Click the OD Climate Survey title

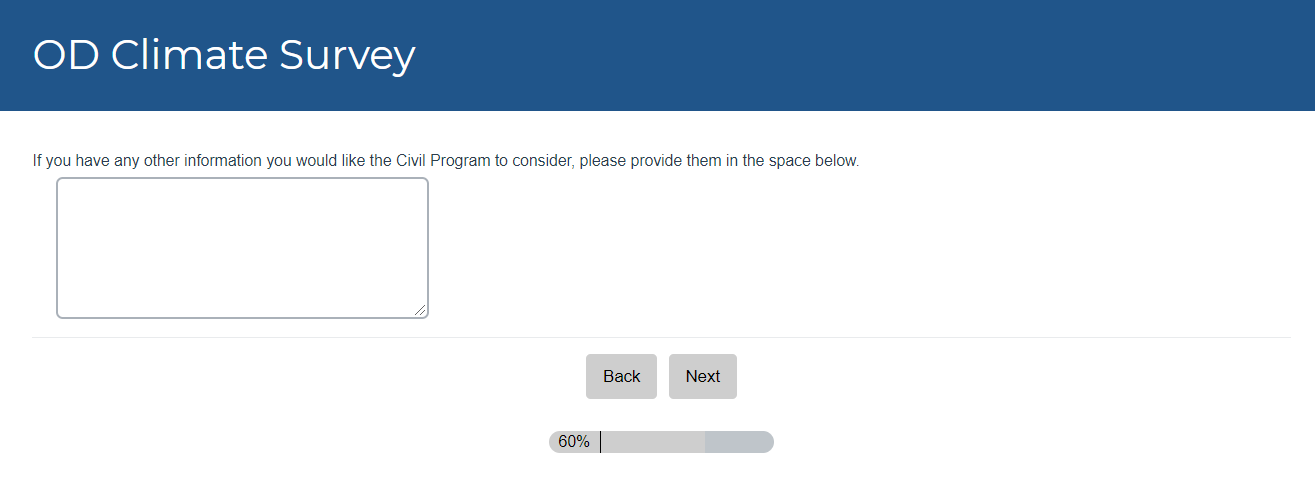(x=224, y=56)
